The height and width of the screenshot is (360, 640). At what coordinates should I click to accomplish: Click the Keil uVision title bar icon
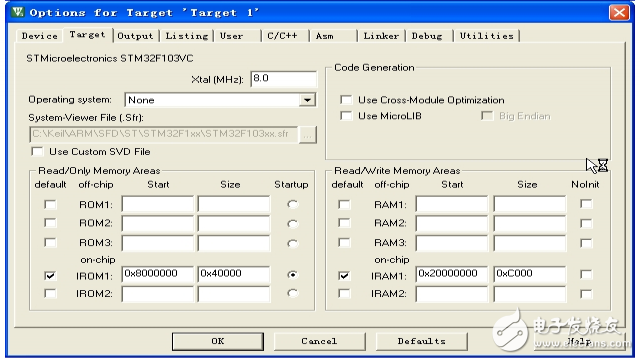[x=17, y=12]
